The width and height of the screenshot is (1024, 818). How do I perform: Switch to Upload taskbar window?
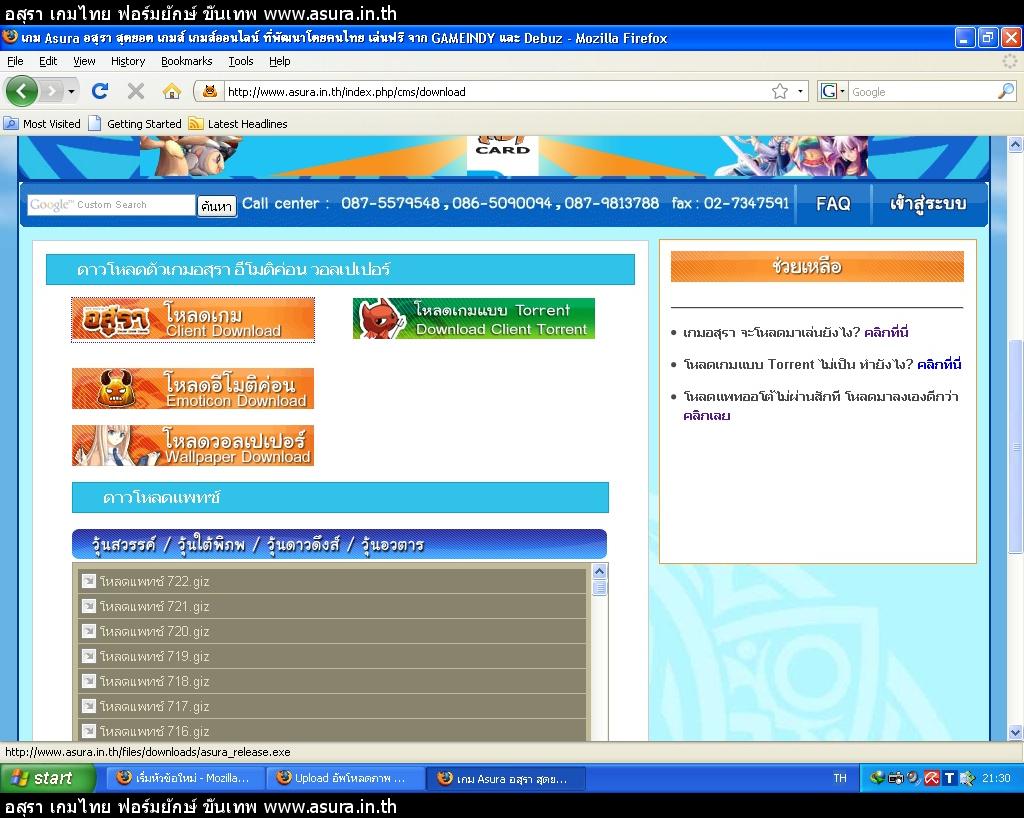[346, 778]
